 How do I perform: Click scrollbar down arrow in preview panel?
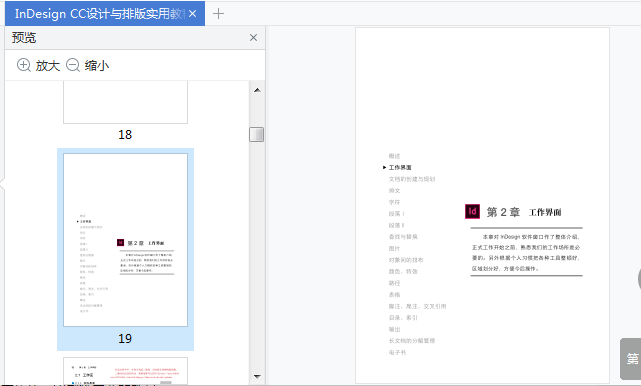point(257,376)
